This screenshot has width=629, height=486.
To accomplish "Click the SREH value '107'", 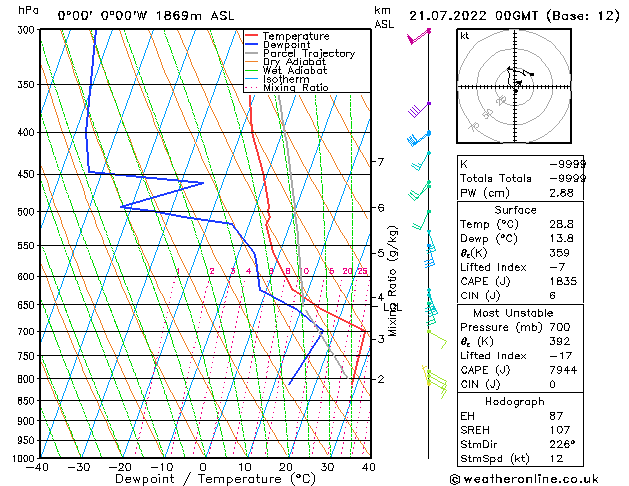I will (x=559, y=430).
